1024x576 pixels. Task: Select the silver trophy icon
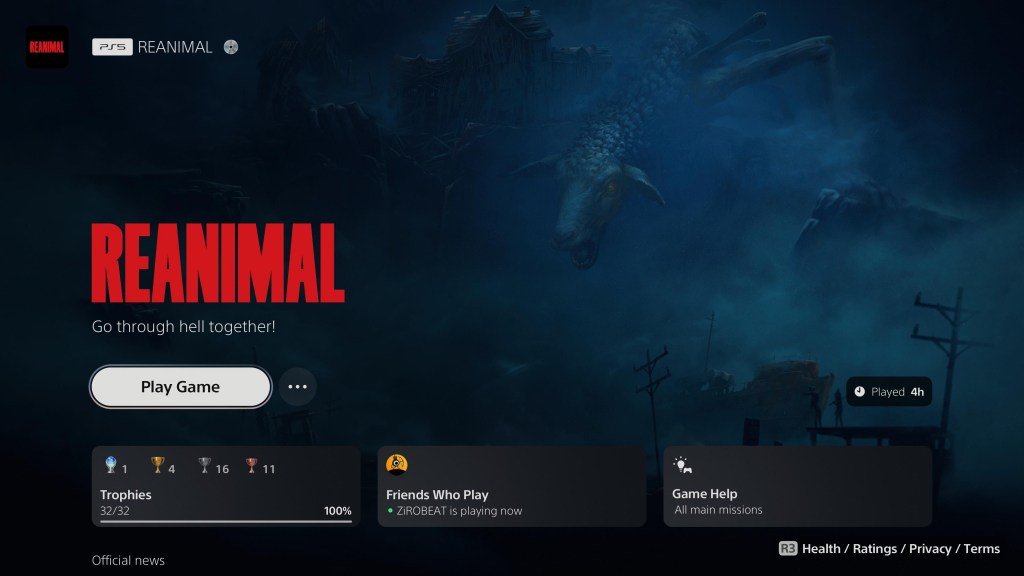(205, 465)
